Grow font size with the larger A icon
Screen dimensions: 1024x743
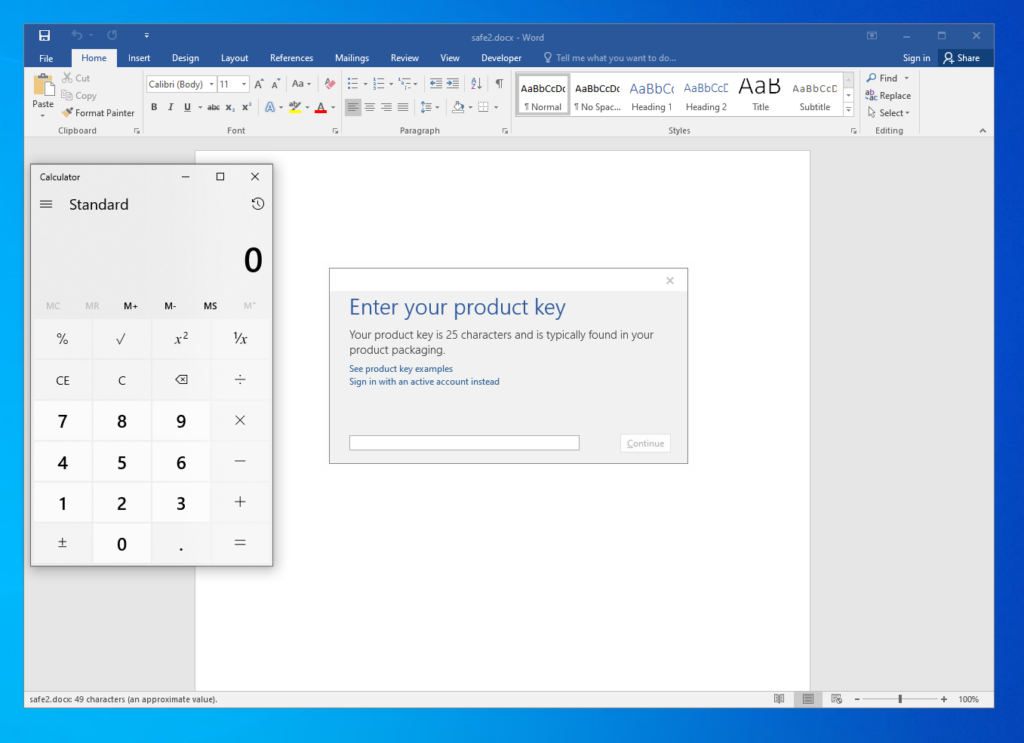click(x=259, y=84)
